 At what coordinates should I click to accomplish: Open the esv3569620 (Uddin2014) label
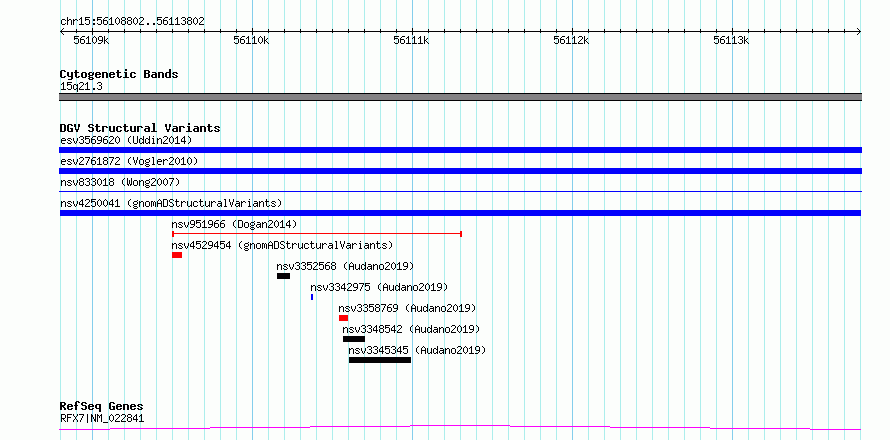126,140
